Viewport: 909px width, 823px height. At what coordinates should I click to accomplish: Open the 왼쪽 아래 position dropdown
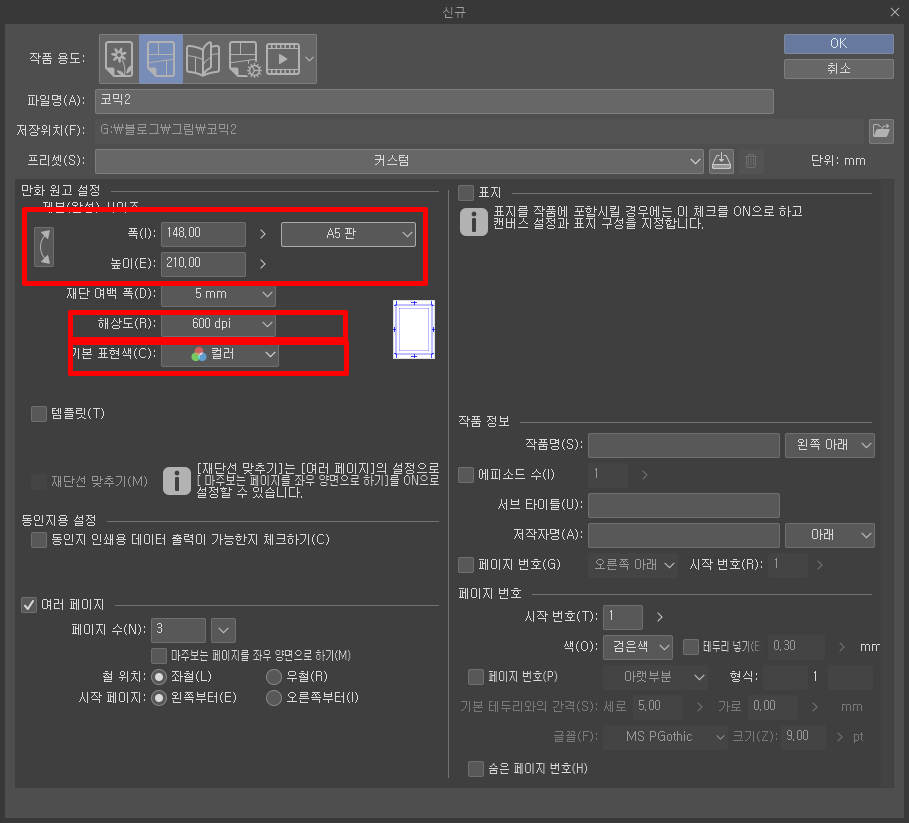point(830,445)
